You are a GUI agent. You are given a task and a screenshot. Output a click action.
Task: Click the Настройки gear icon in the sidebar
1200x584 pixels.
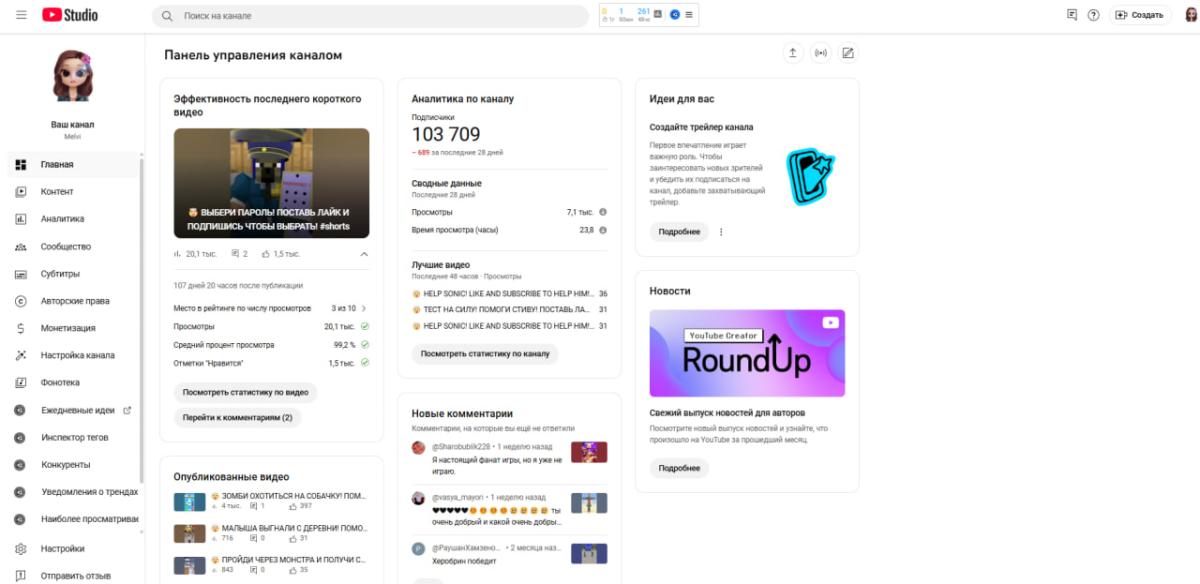pos(20,549)
